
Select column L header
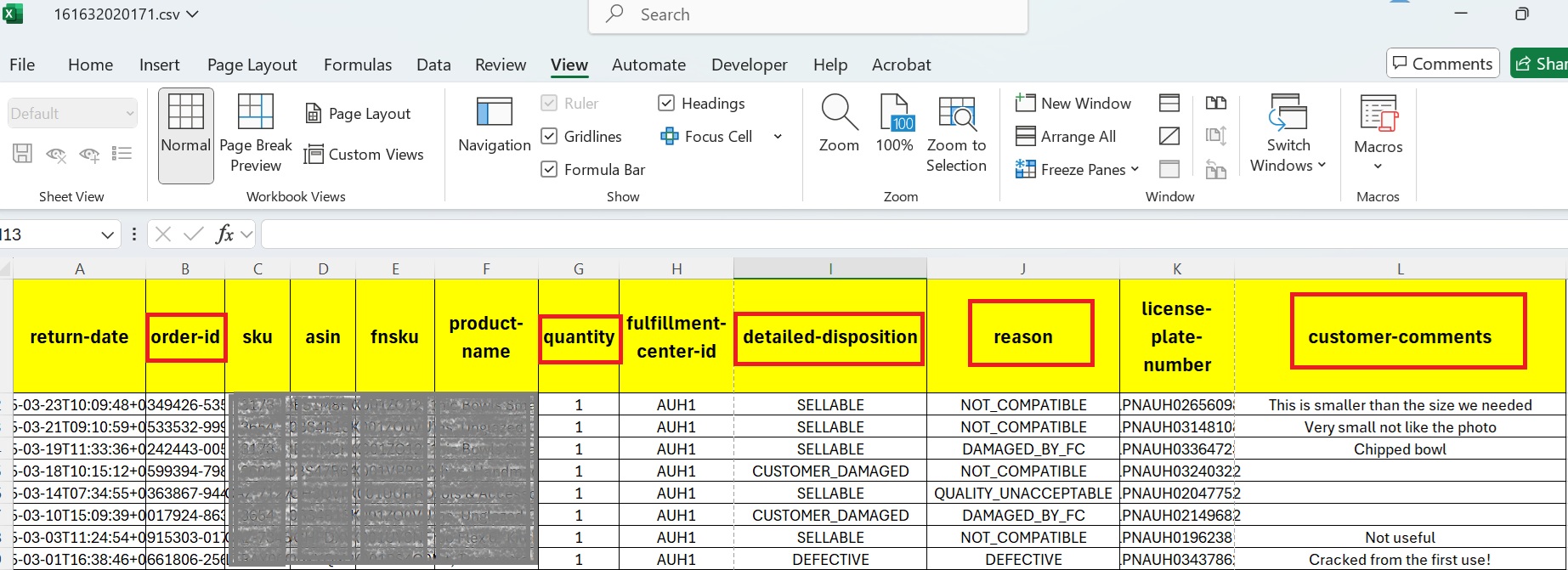pyautogui.click(x=1400, y=268)
